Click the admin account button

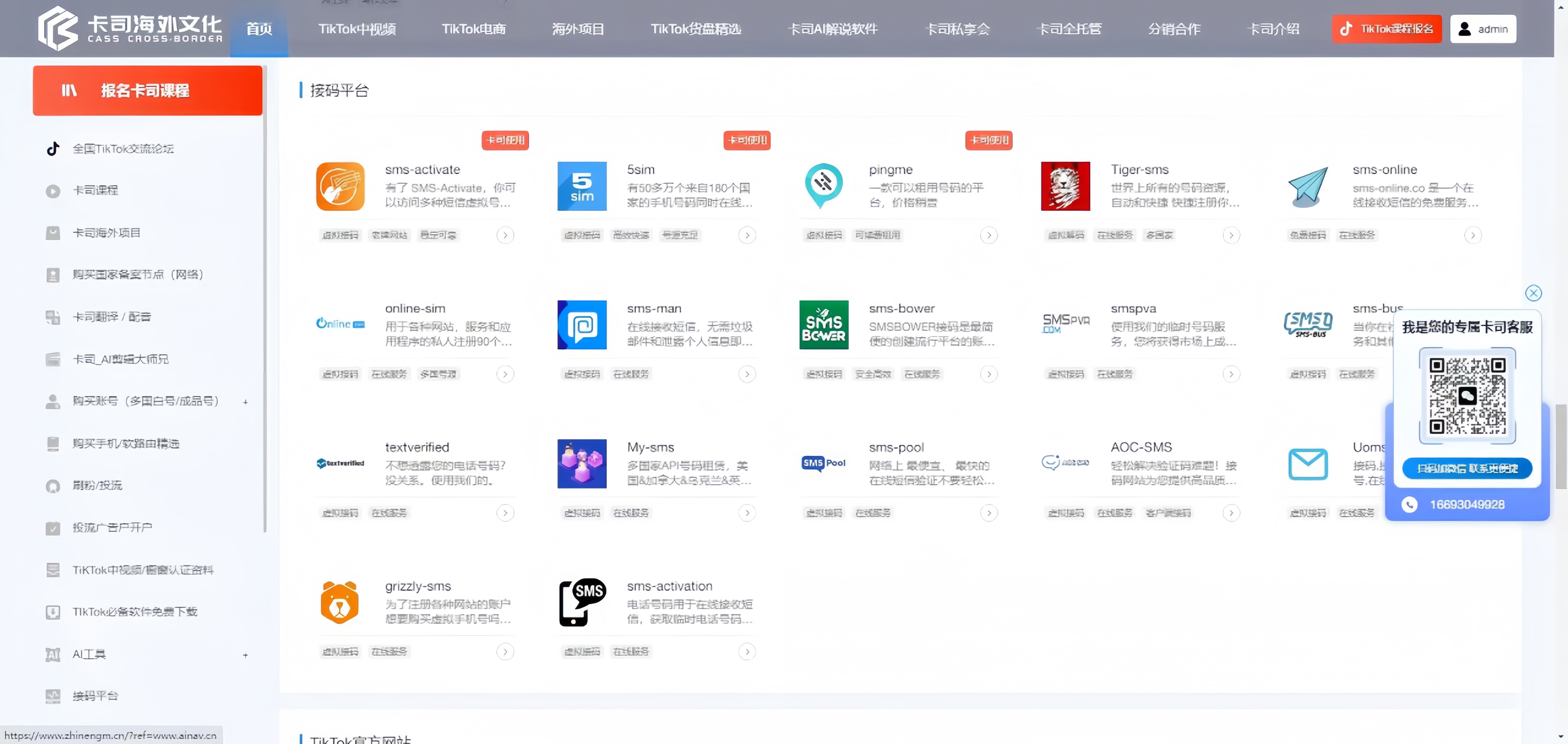pos(1483,28)
